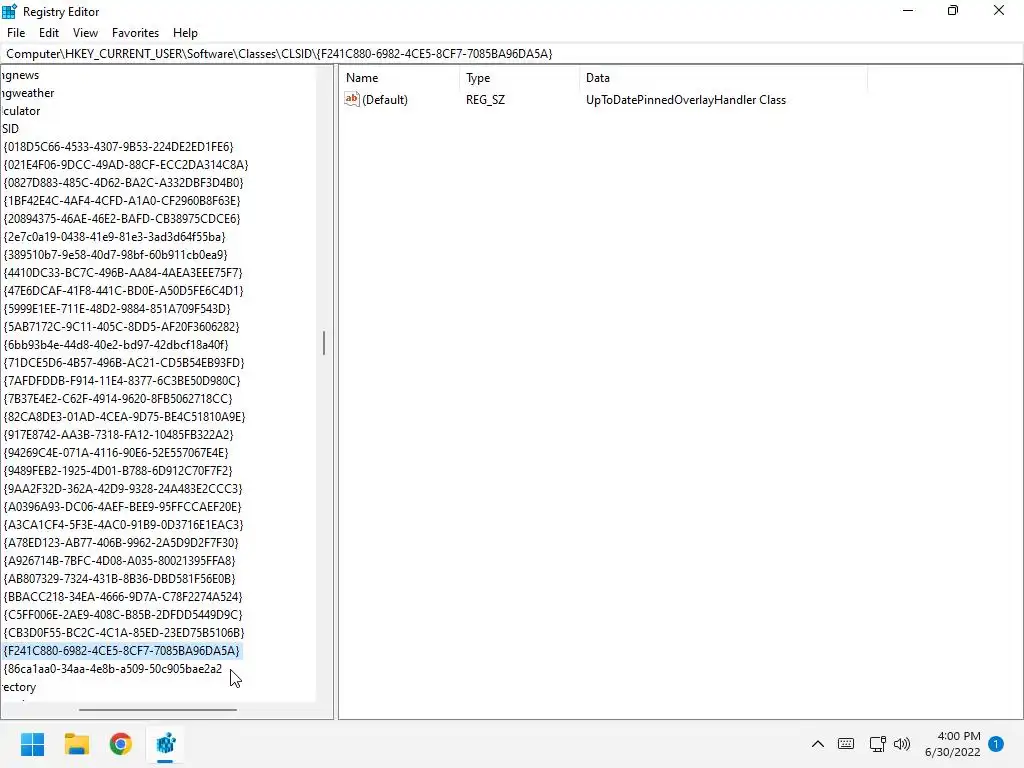Select key {CB3D0F55-BC2C-4C1A-85ED-23ED75B5106B}
Viewport: 1024px width, 768px height.
pos(123,632)
